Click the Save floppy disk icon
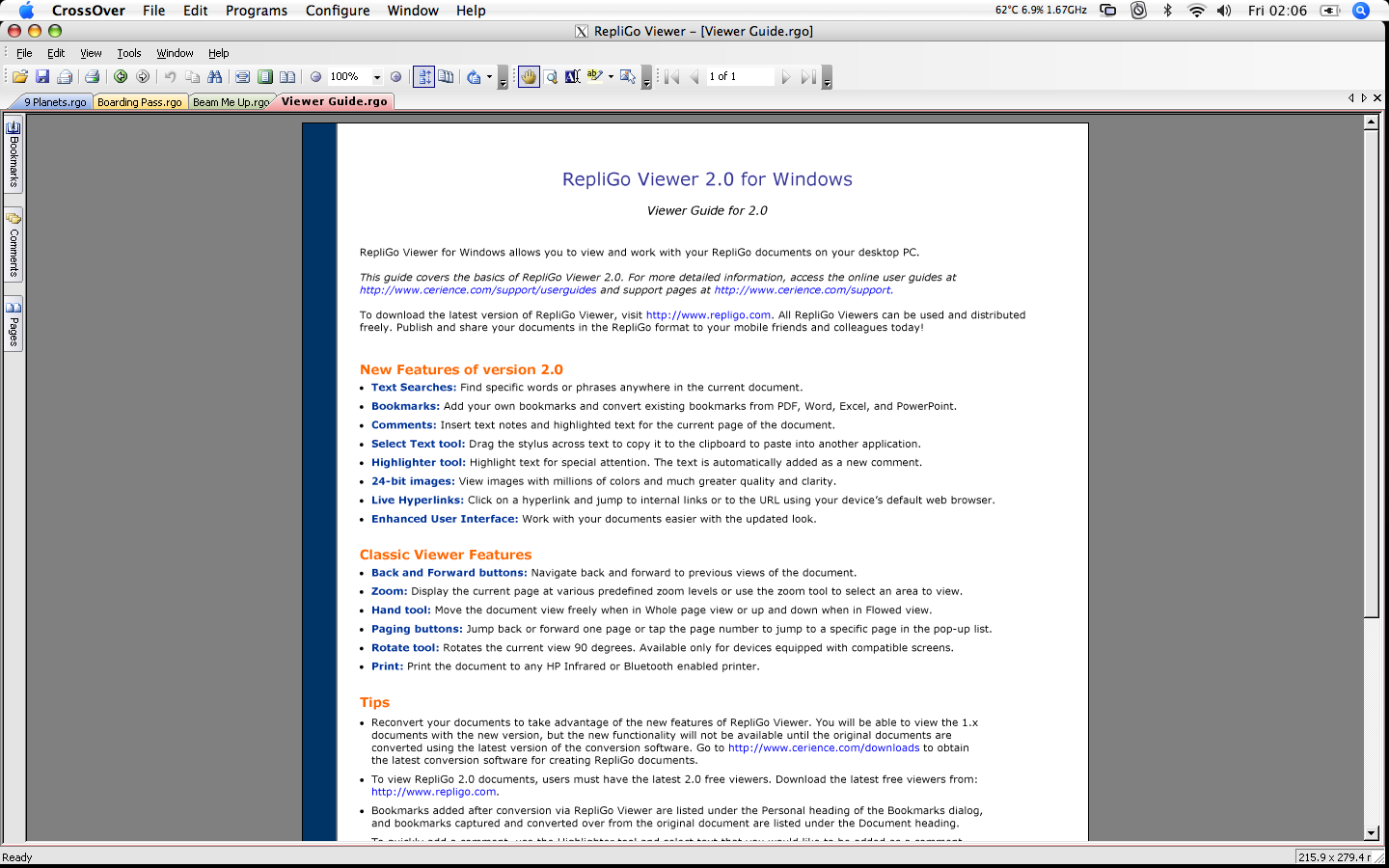1389x868 pixels. (x=42, y=76)
